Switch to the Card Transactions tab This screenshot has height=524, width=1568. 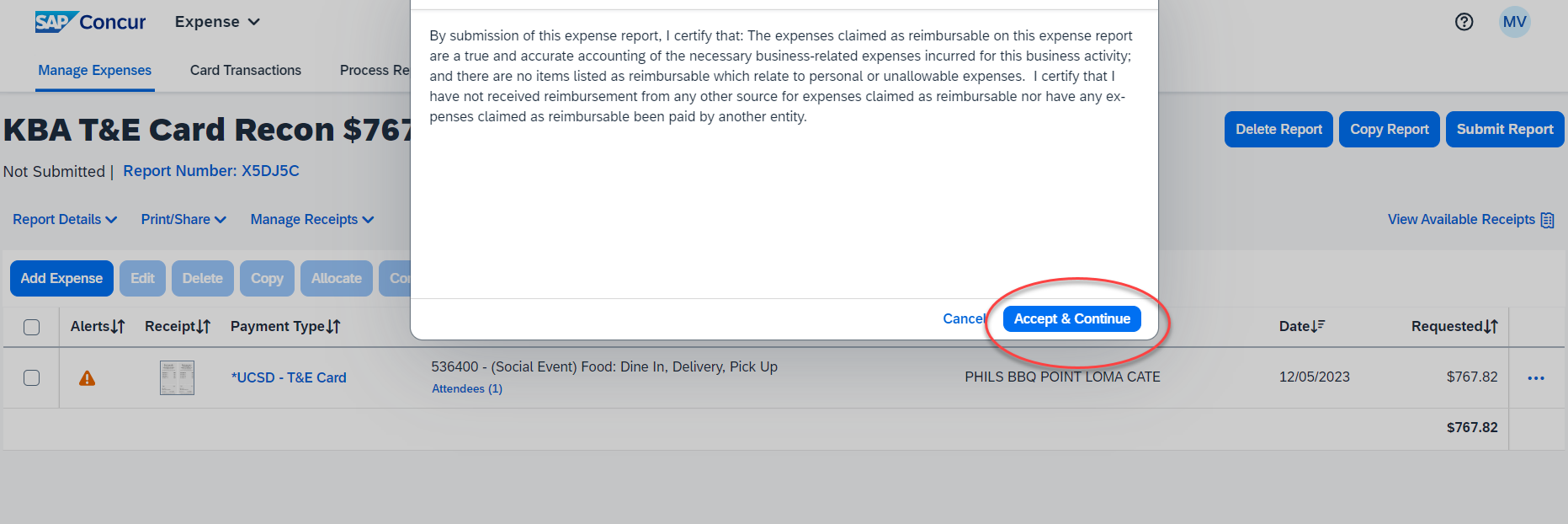click(245, 70)
